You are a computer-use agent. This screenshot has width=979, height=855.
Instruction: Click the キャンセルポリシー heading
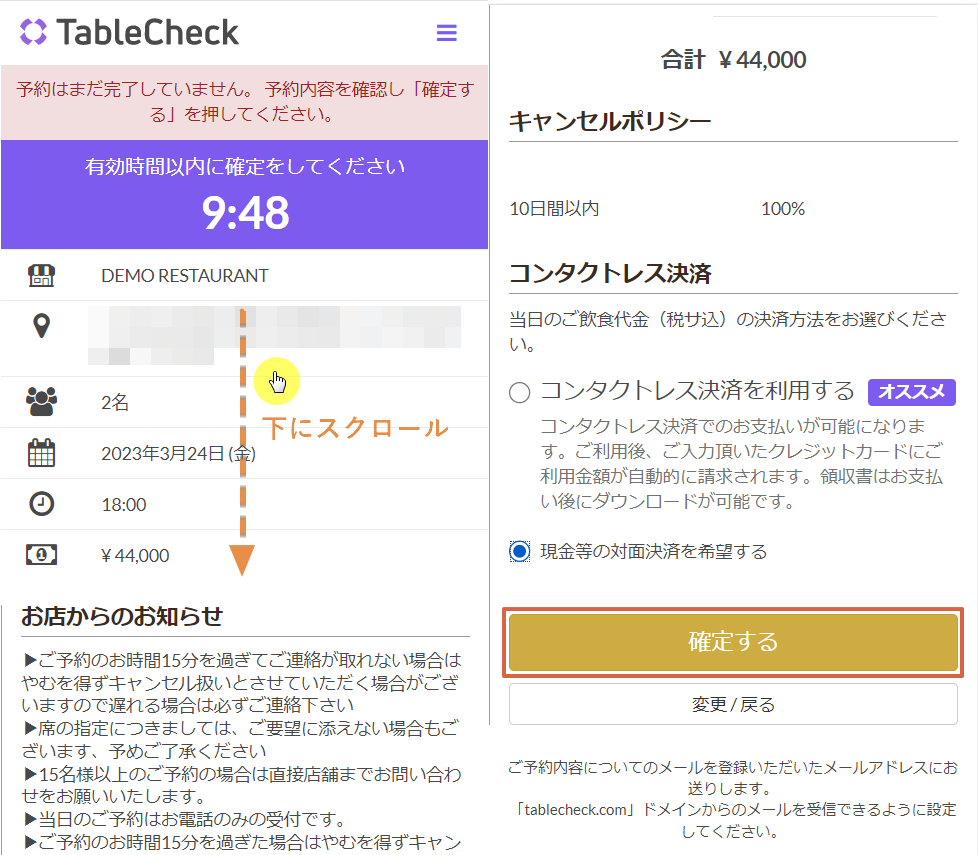click(610, 121)
